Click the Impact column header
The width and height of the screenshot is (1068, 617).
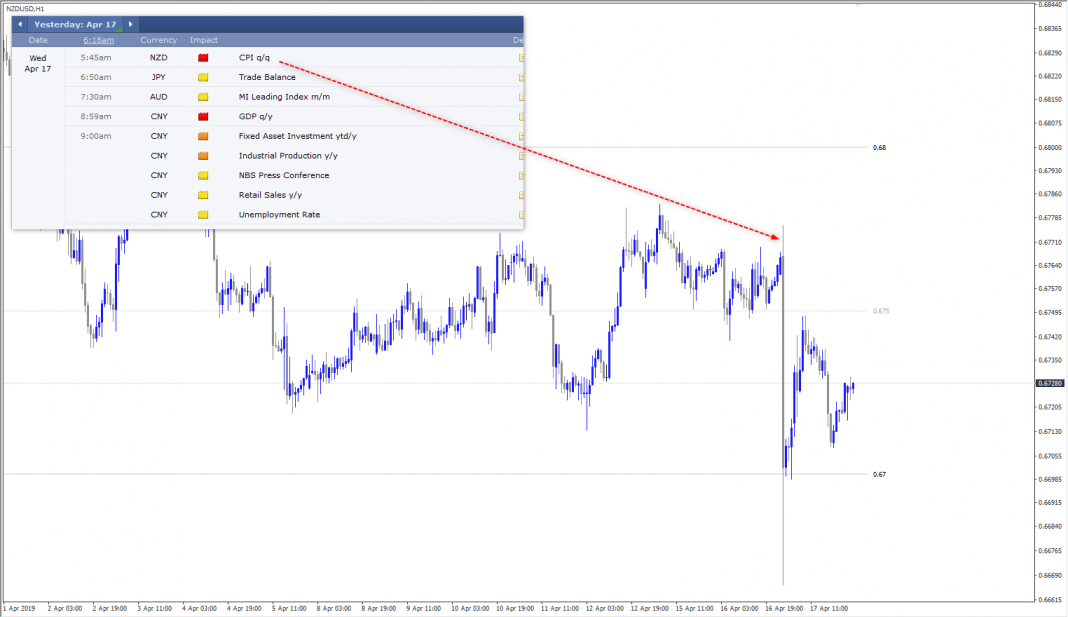point(204,41)
